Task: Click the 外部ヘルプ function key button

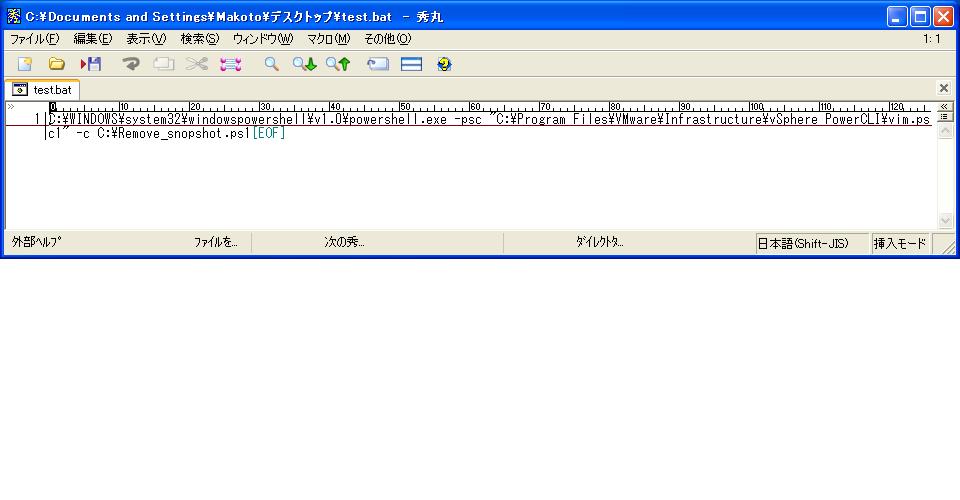Action: click(37, 242)
